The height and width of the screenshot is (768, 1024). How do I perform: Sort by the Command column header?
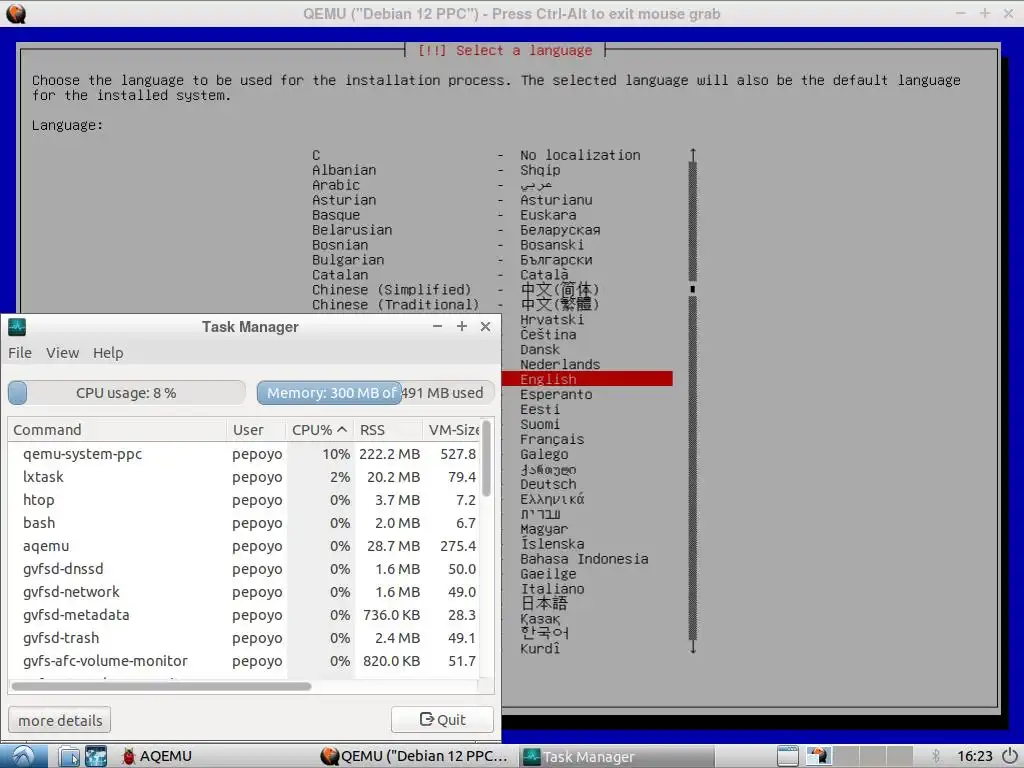point(117,430)
